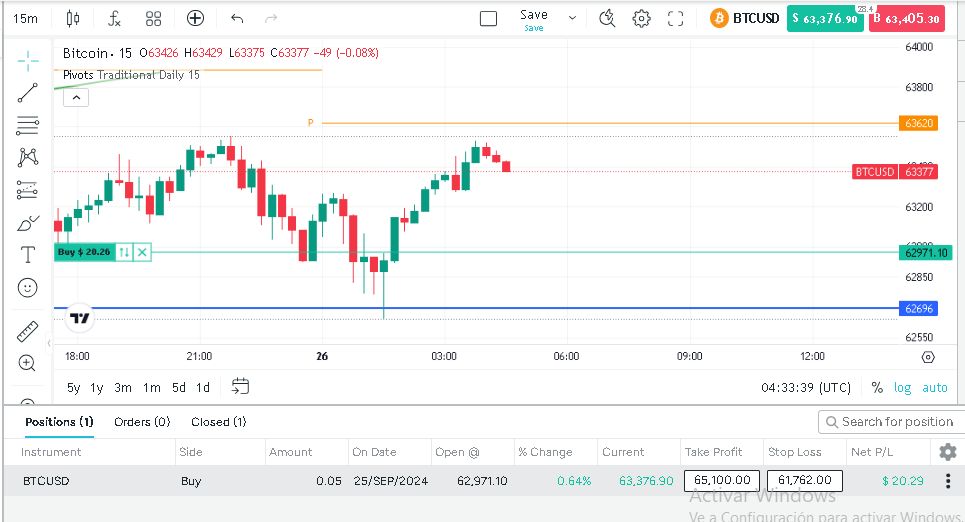Sort by % Change column header
Image resolution: width=965 pixels, height=522 pixels.
point(545,452)
